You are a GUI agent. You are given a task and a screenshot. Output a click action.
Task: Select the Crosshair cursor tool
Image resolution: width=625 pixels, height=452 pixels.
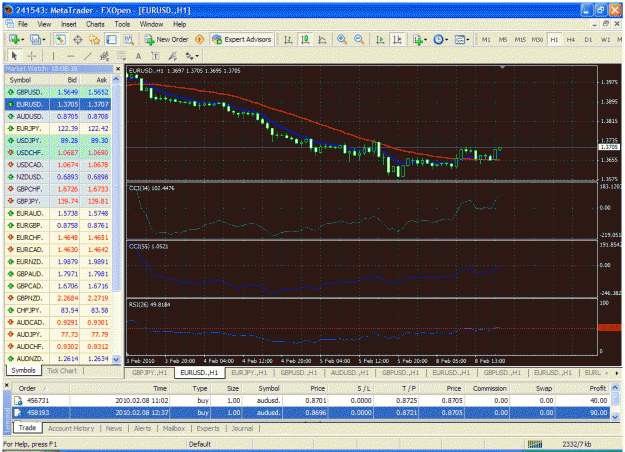coord(32,56)
